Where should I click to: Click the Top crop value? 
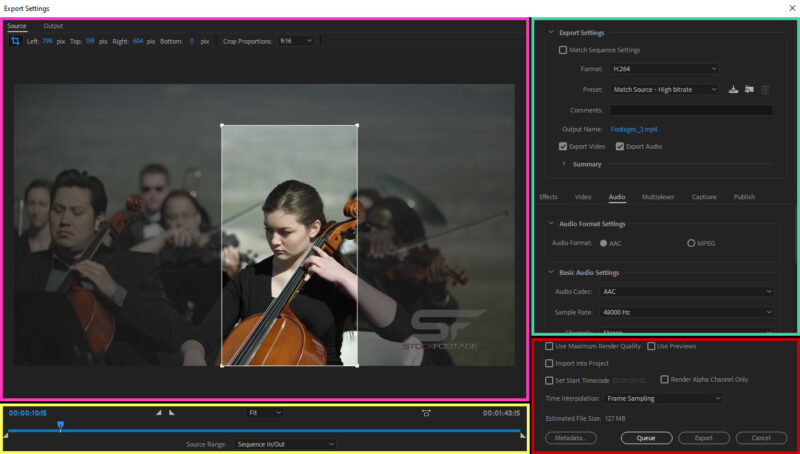(x=90, y=41)
